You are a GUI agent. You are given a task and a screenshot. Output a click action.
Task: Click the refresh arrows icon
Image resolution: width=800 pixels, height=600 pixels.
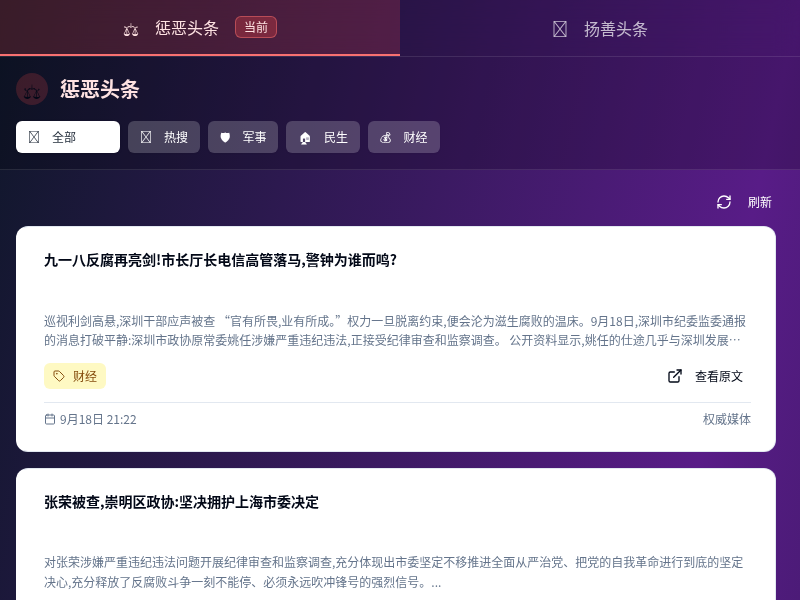coord(724,202)
